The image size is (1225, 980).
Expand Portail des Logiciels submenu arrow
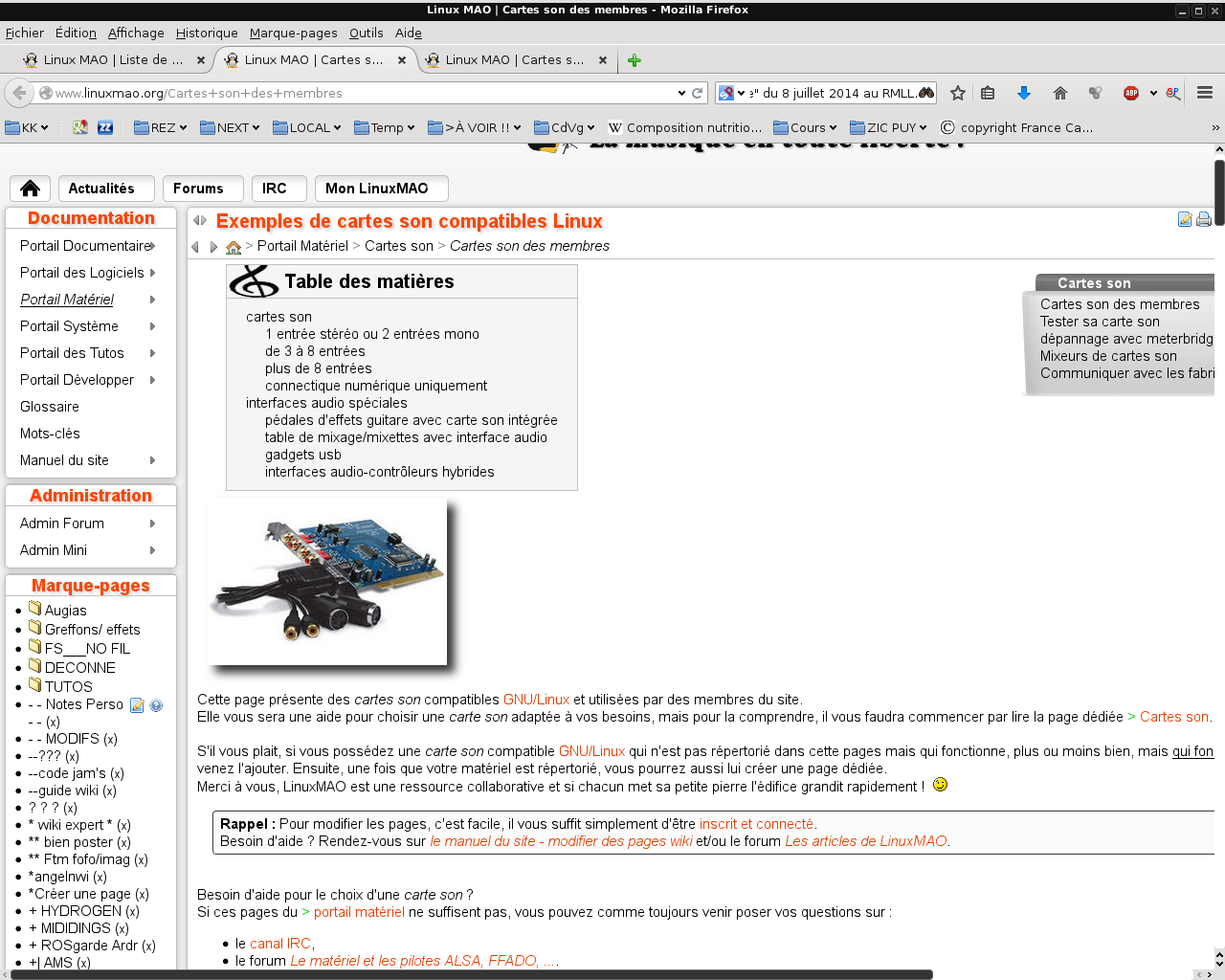[153, 273]
